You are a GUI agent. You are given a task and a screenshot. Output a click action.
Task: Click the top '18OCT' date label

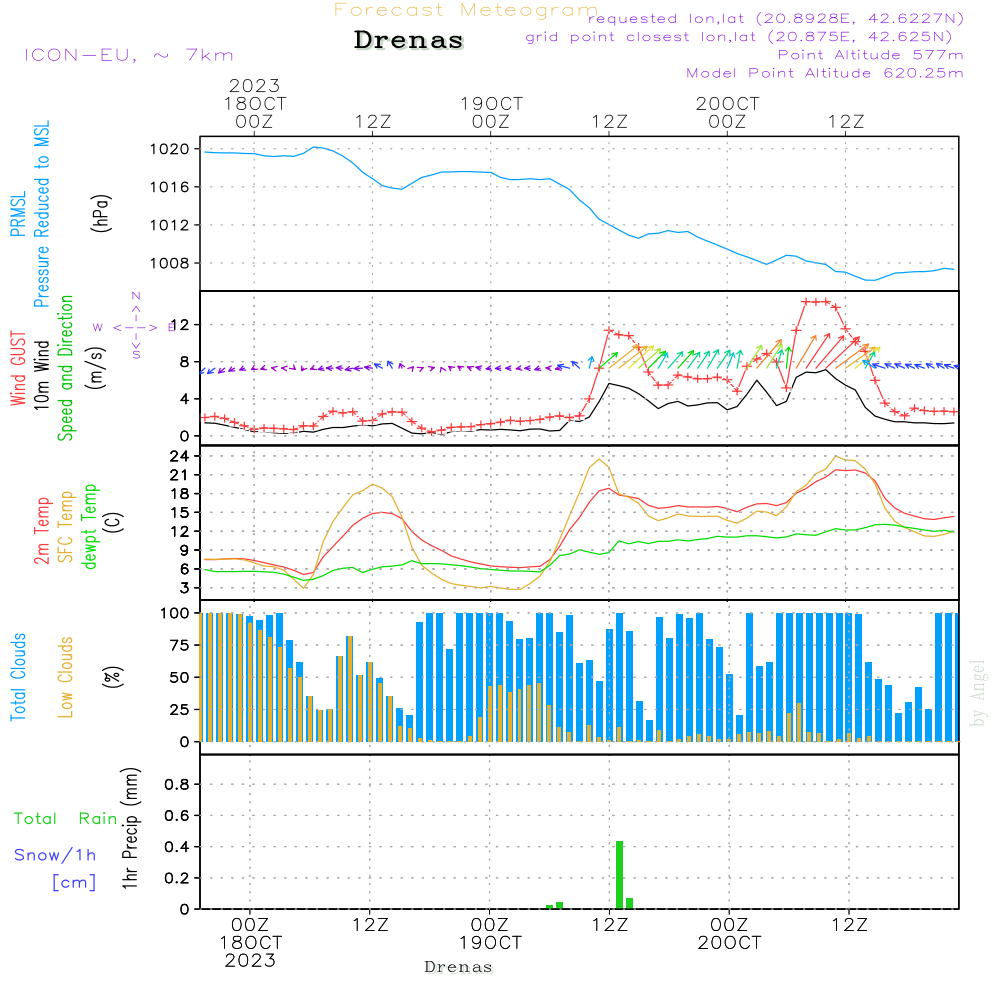point(254,104)
